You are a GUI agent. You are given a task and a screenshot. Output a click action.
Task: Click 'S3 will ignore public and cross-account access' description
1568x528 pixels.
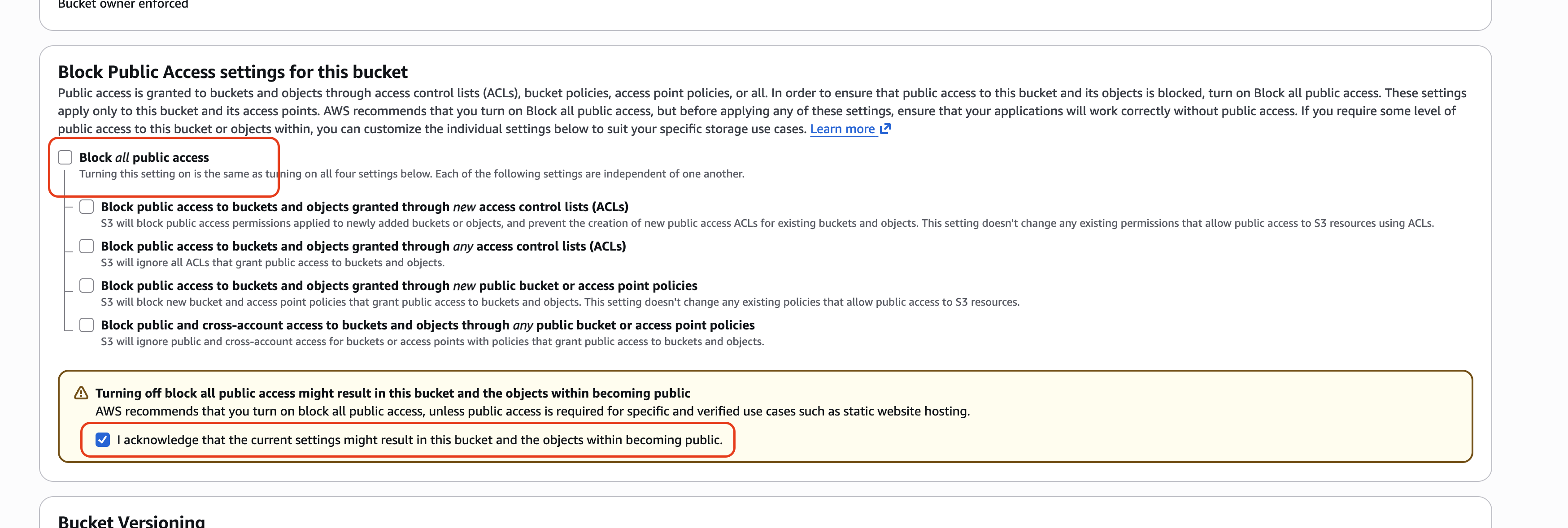432,342
